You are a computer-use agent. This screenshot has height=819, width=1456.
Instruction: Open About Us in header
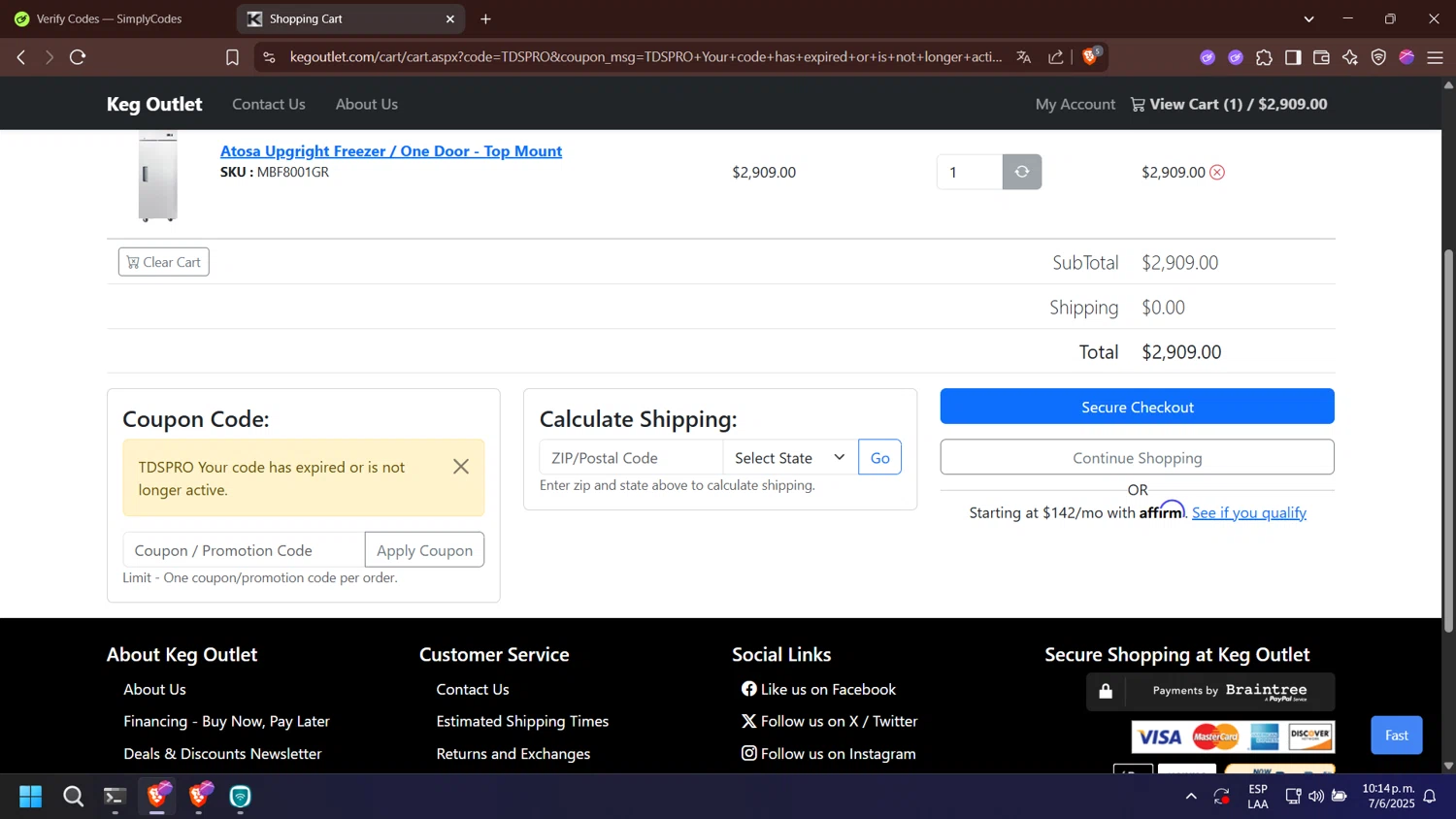click(367, 104)
